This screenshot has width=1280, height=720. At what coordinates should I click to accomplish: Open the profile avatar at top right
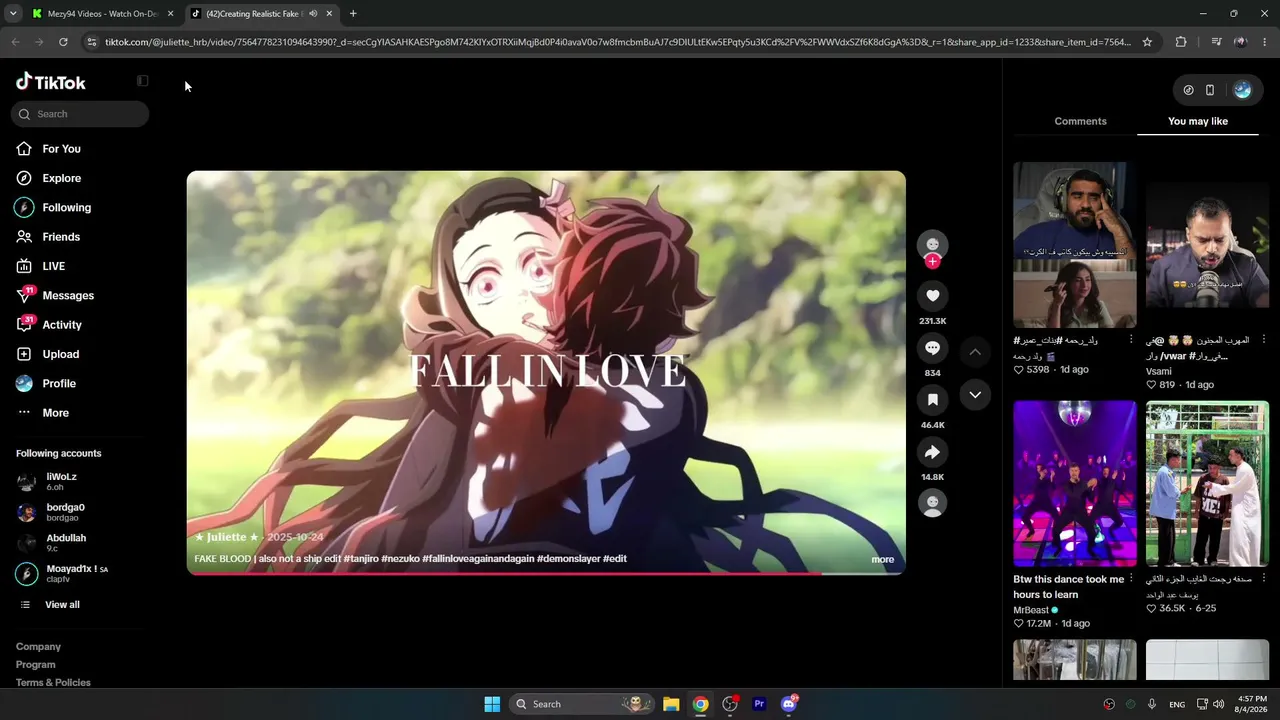[1242, 90]
